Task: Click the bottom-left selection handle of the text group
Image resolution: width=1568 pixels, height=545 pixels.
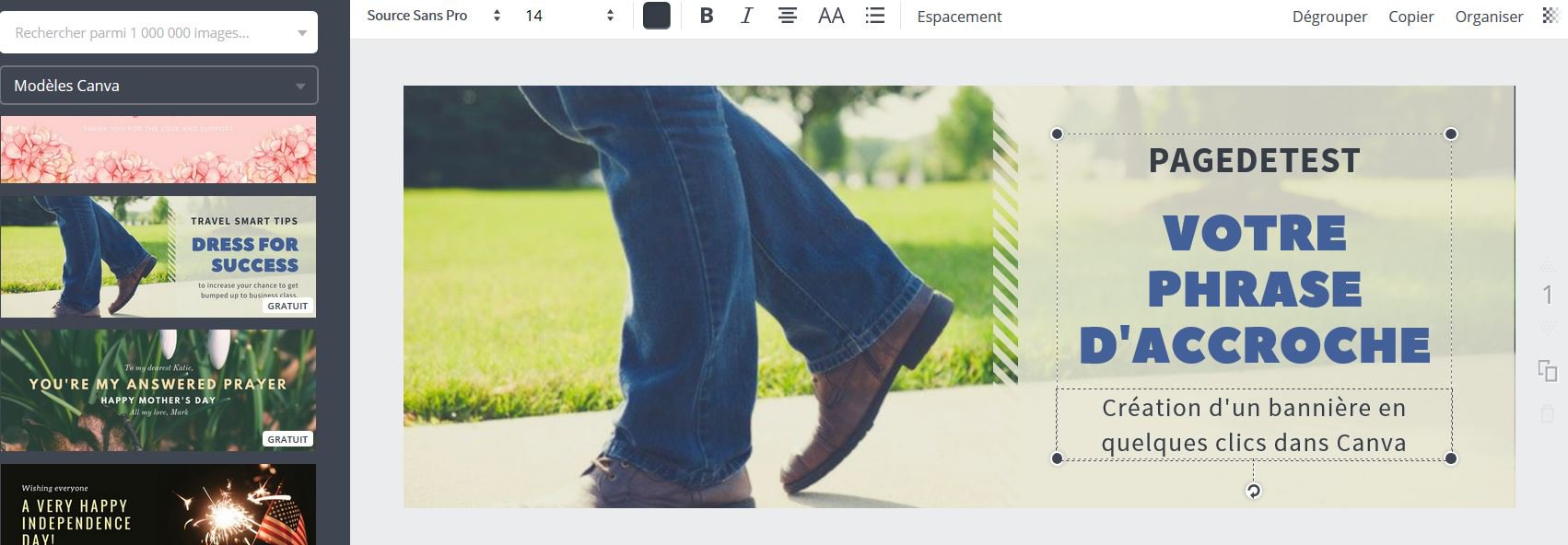Action: click(x=1057, y=458)
